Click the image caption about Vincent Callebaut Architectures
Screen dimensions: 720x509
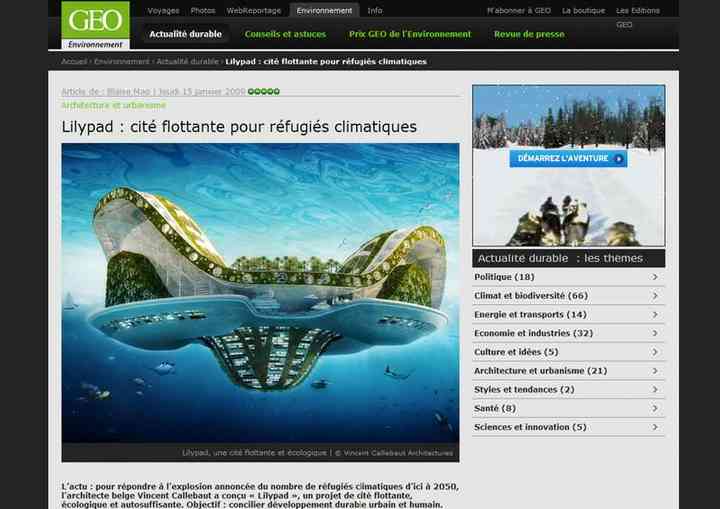pyautogui.click(x=317, y=453)
